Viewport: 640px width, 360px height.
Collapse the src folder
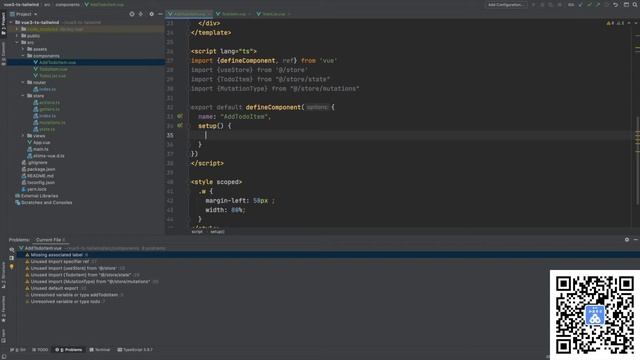point(17,42)
